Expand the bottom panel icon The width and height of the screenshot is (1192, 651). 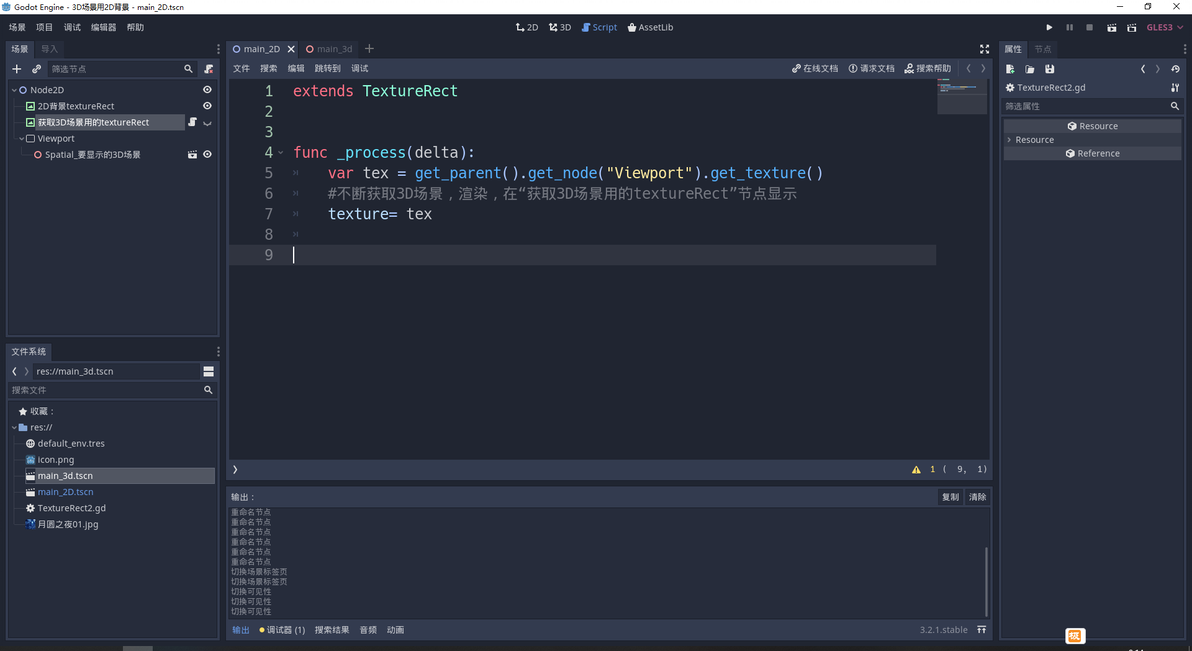click(x=981, y=630)
